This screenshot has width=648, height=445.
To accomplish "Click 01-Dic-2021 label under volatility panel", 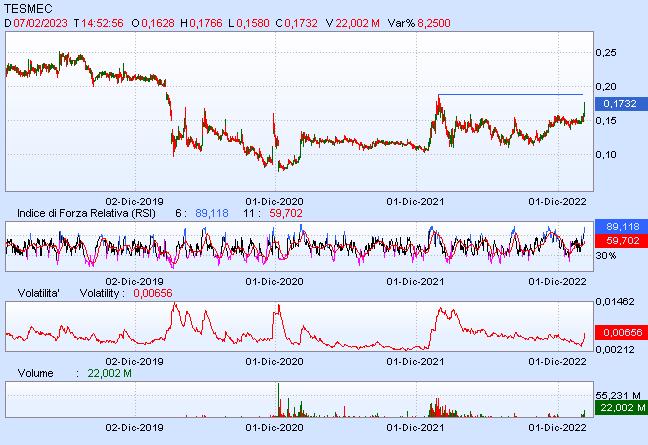I will point(415,362).
